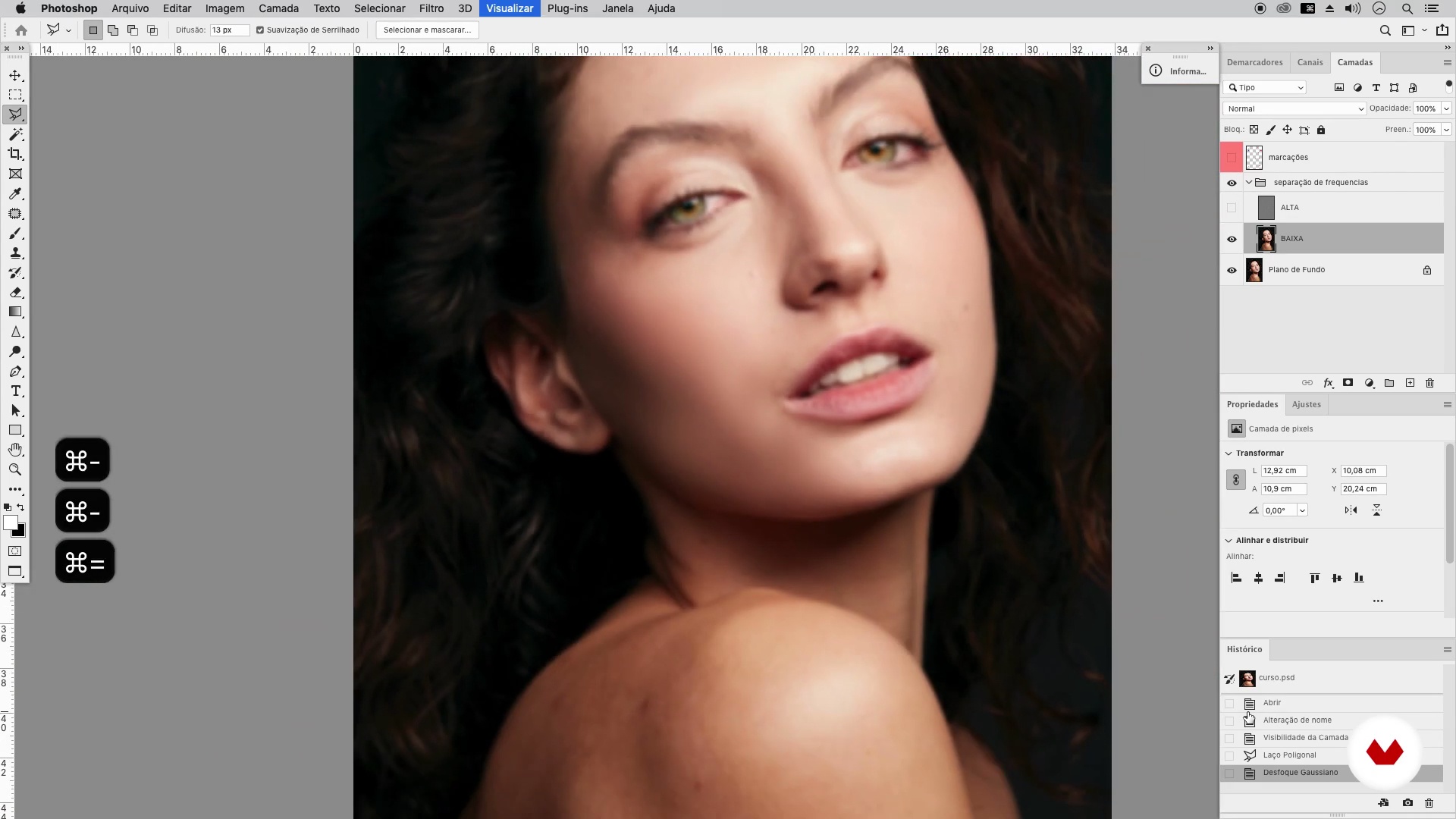Select the Path Selection tool
The image size is (1456, 819).
(x=15, y=410)
